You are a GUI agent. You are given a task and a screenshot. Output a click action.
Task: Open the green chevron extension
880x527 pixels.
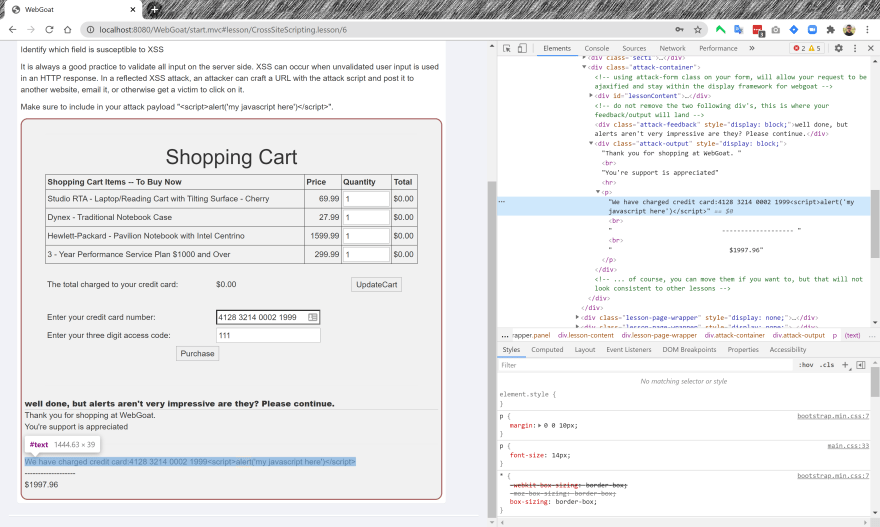tap(720, 30)
